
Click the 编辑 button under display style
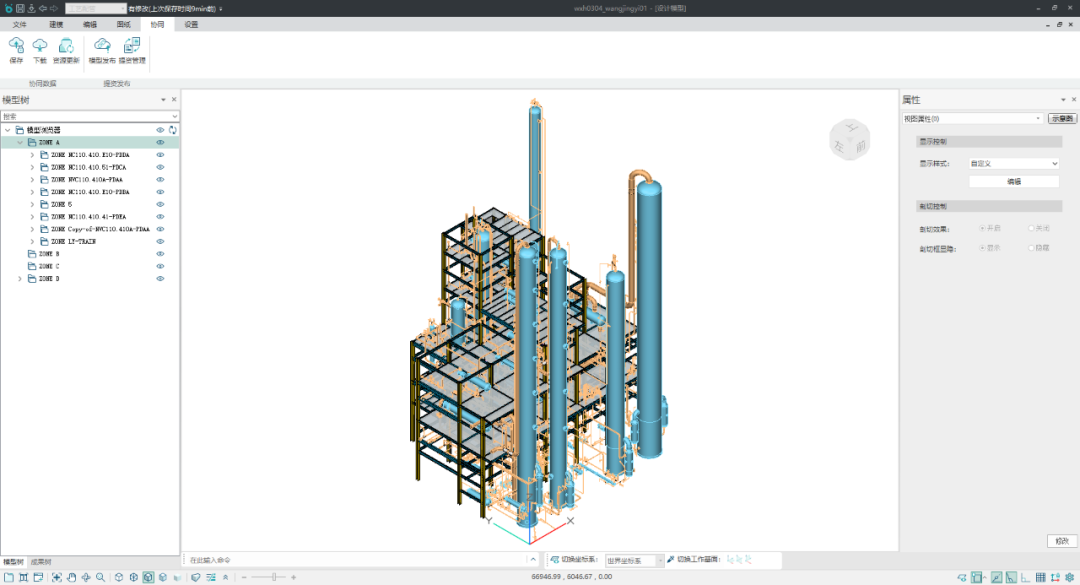(1014, 182)
